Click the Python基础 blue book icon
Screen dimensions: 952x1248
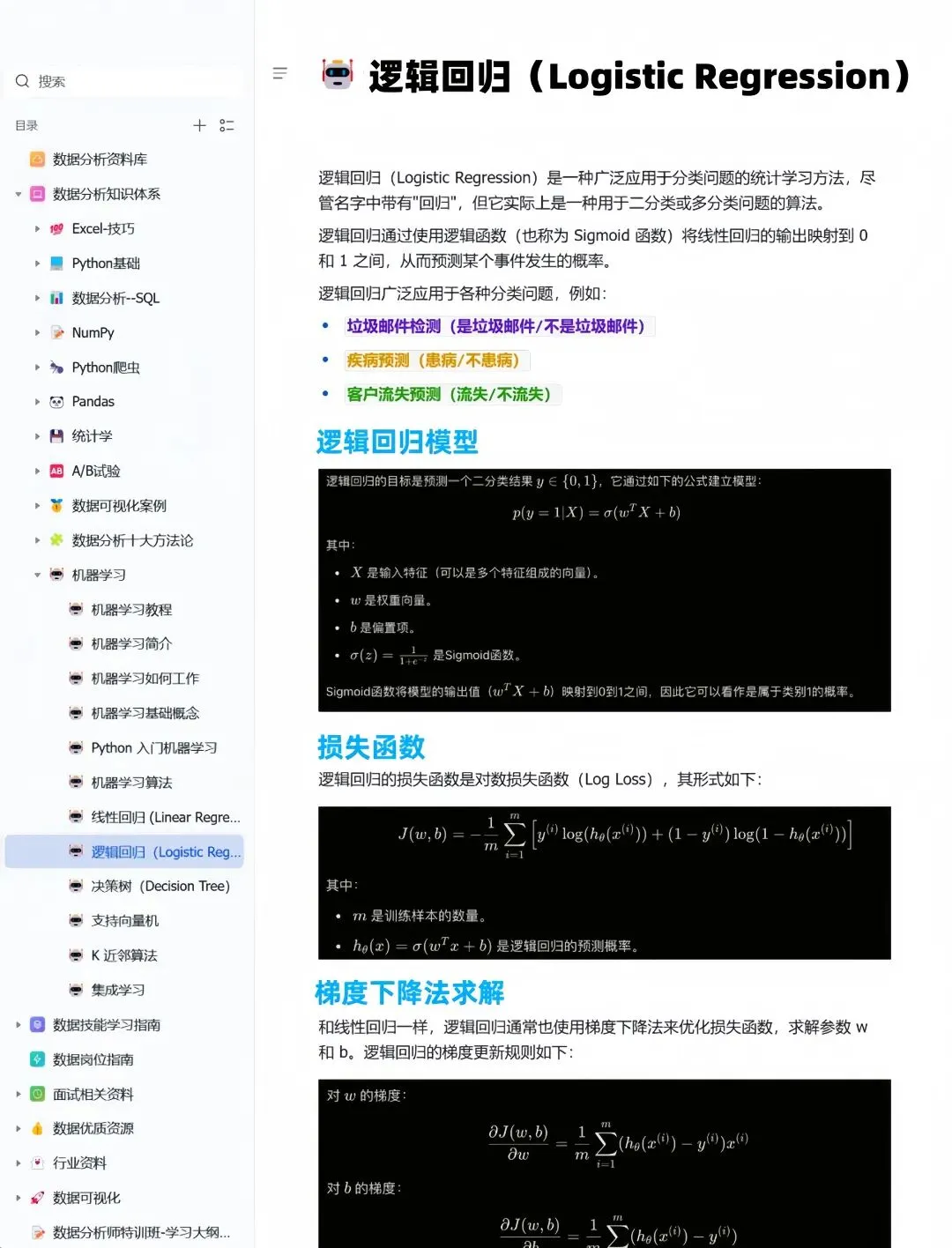pos(56,263)
